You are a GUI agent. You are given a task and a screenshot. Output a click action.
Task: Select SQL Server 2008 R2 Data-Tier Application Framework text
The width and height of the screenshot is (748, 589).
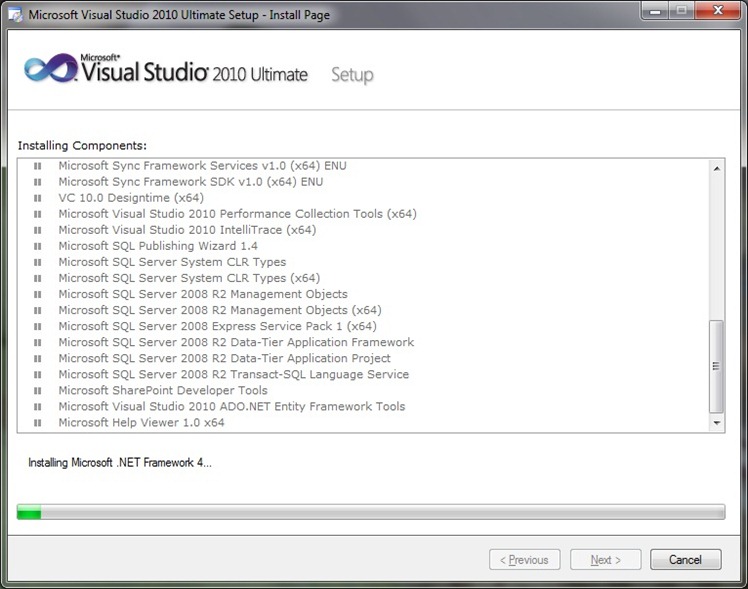tap(236, 342)
